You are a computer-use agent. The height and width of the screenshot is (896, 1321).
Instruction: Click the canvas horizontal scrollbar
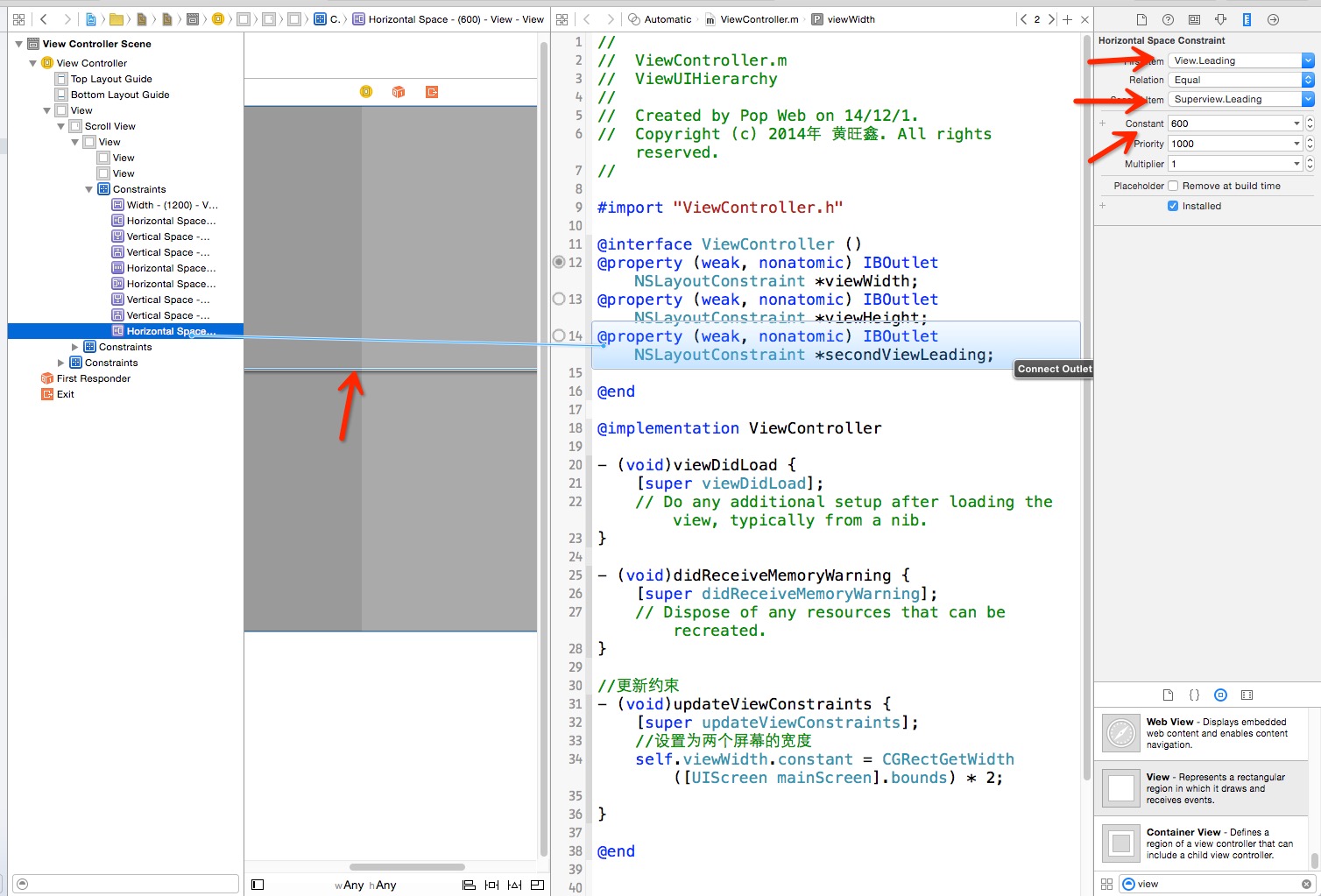(x=407, y=867)
